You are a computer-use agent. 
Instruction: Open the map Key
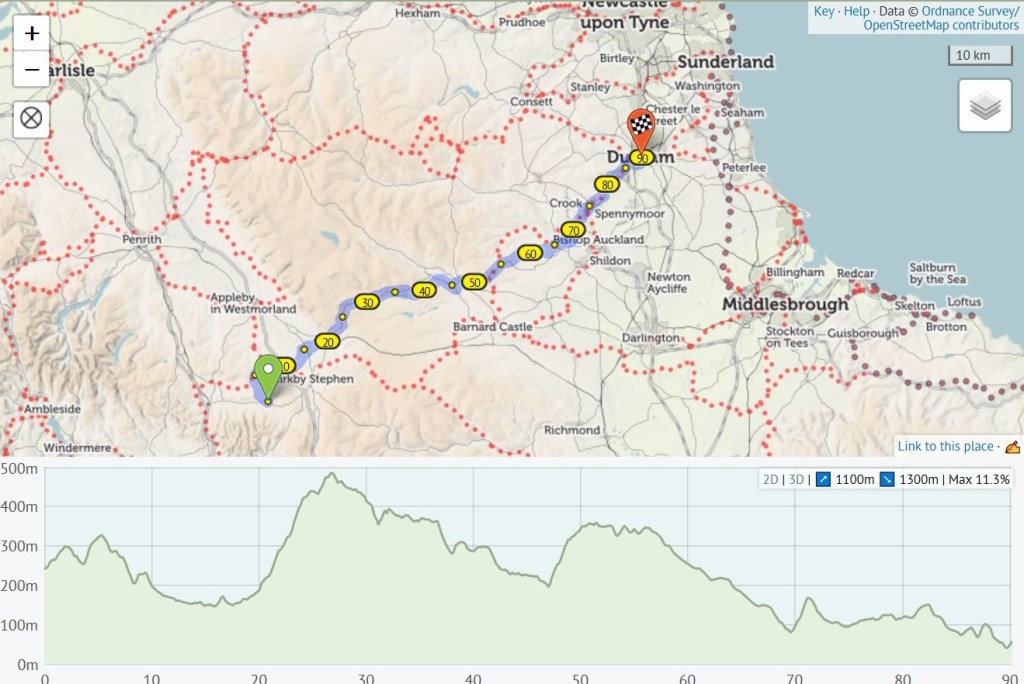point(823,11)
